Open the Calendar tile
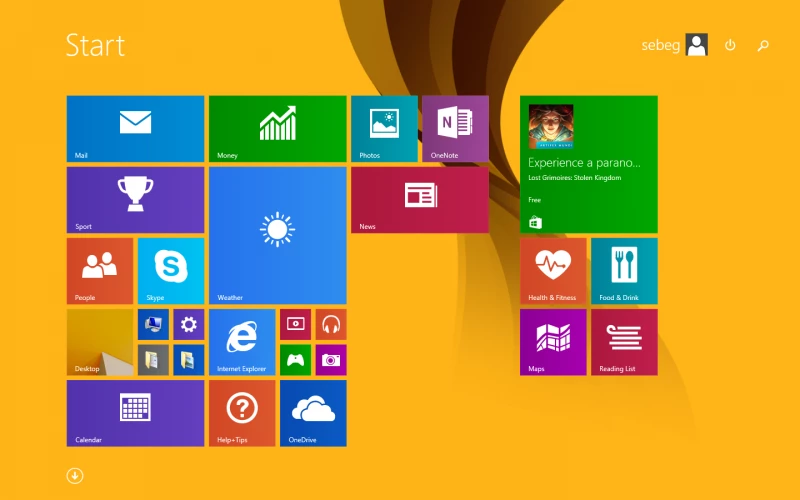This screenshot has height=500, width=800. point(135,413)
